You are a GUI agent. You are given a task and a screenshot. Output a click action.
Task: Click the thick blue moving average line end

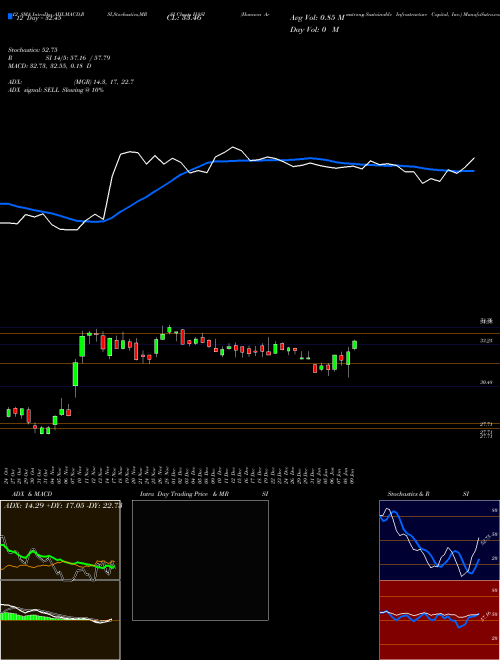[x=473, y=171]
